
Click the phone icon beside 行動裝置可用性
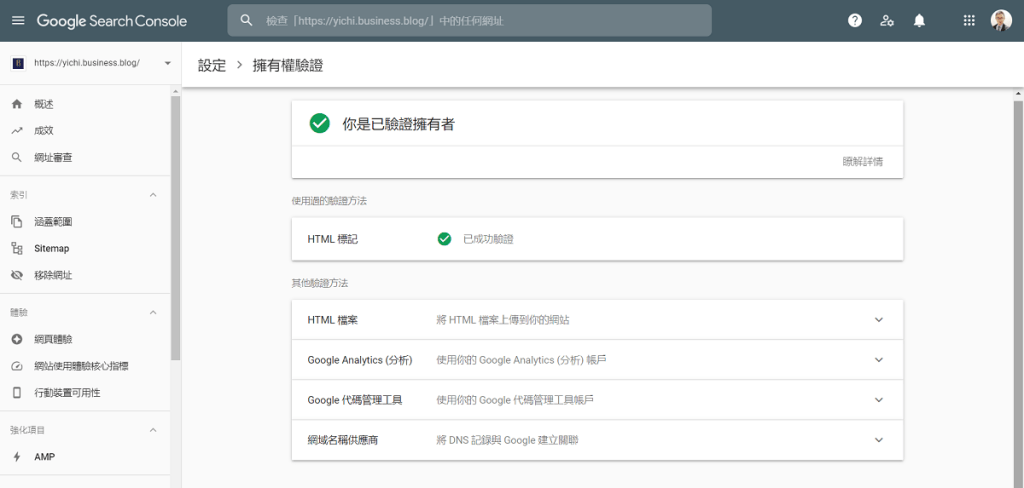[x=17, y=393]
